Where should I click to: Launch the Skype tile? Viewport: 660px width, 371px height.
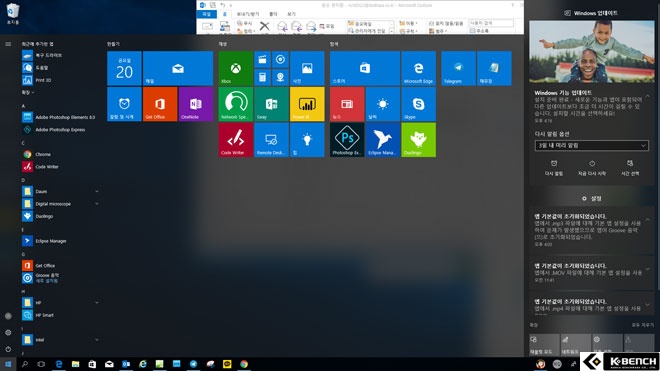(x=418, y=104)
